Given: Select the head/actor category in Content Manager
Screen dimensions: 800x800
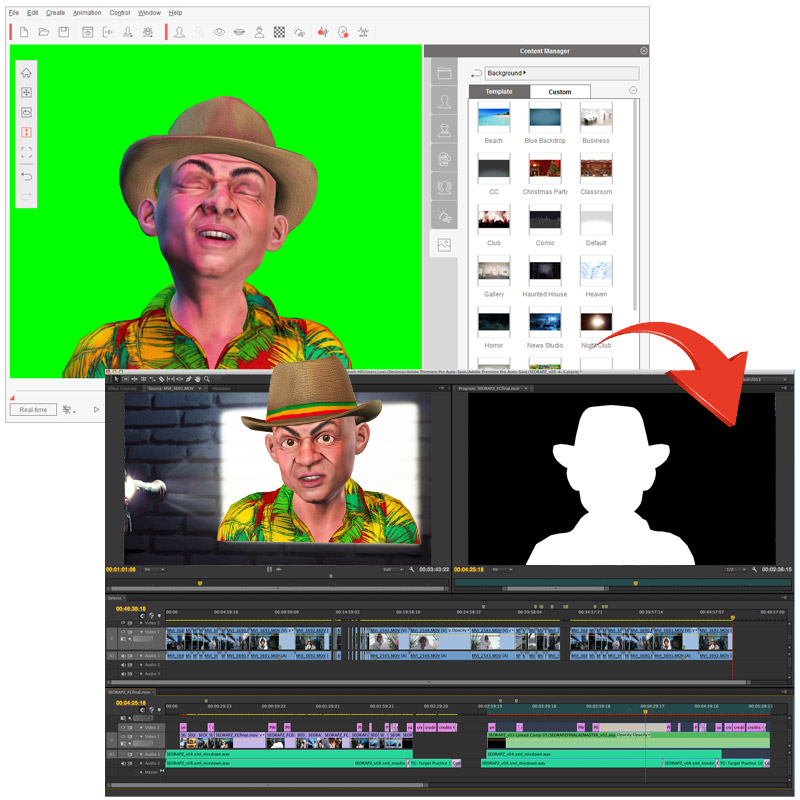Looking at the screenshot, I should (444, 101).
